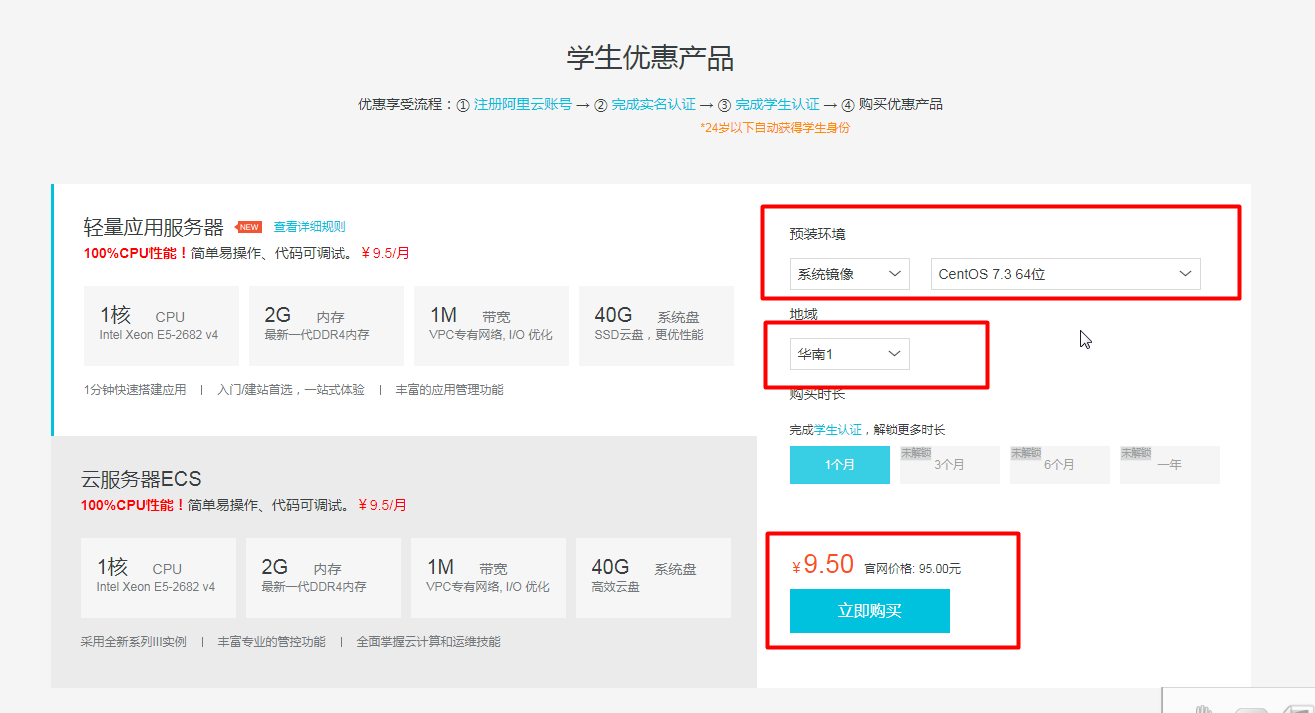Image resolution: width=1315 pixels, height=713 pixels.
Task: Click the 1分钟快速搭建应用 text
Action: (135, 390)
